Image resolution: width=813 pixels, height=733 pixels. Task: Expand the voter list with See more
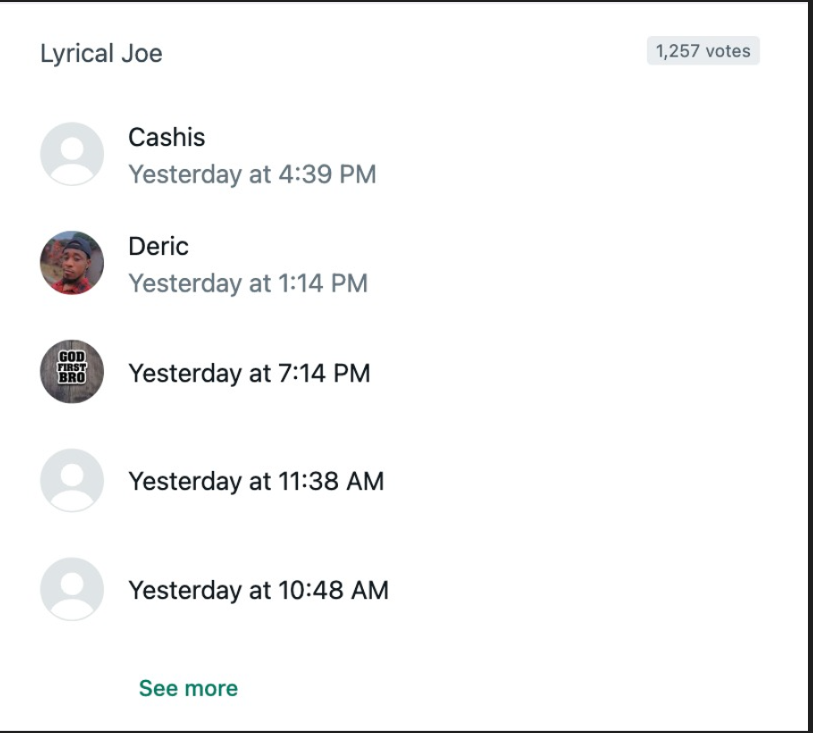tap(188, 688)
